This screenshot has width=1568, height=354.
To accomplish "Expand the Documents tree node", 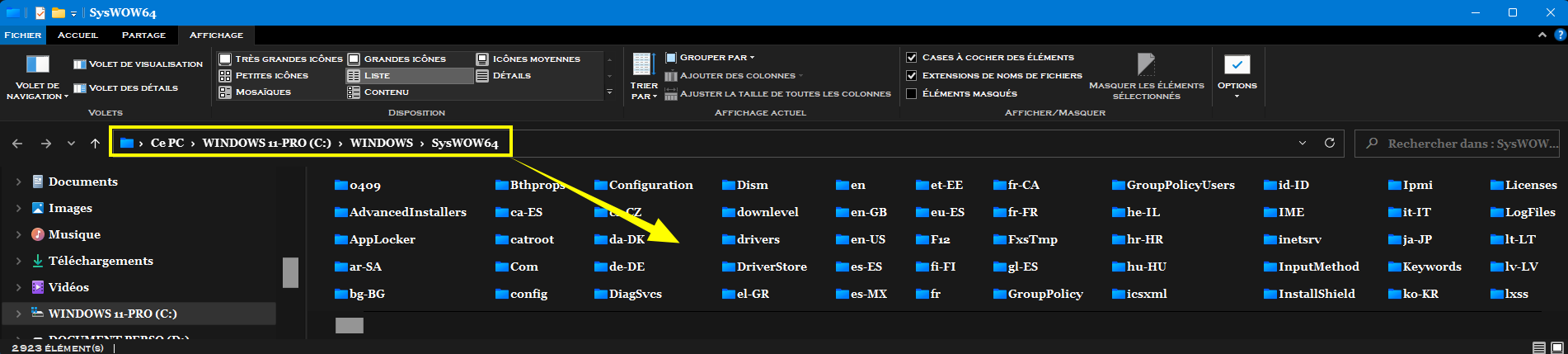I will [x=18, y=182].
